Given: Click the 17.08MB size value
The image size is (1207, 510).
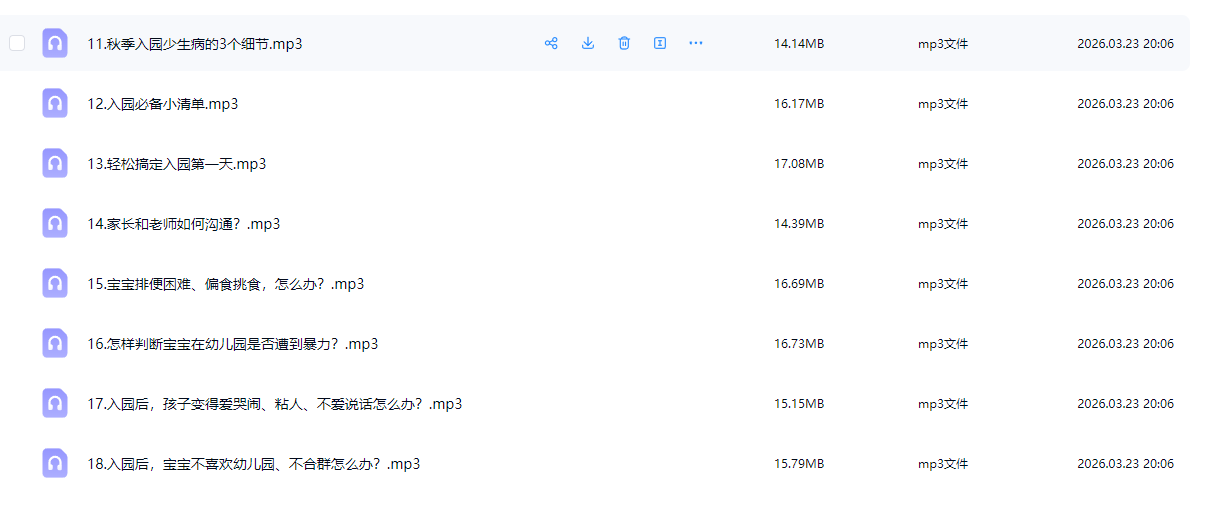Looking at the screenshot, I should (x=799, y=164).
